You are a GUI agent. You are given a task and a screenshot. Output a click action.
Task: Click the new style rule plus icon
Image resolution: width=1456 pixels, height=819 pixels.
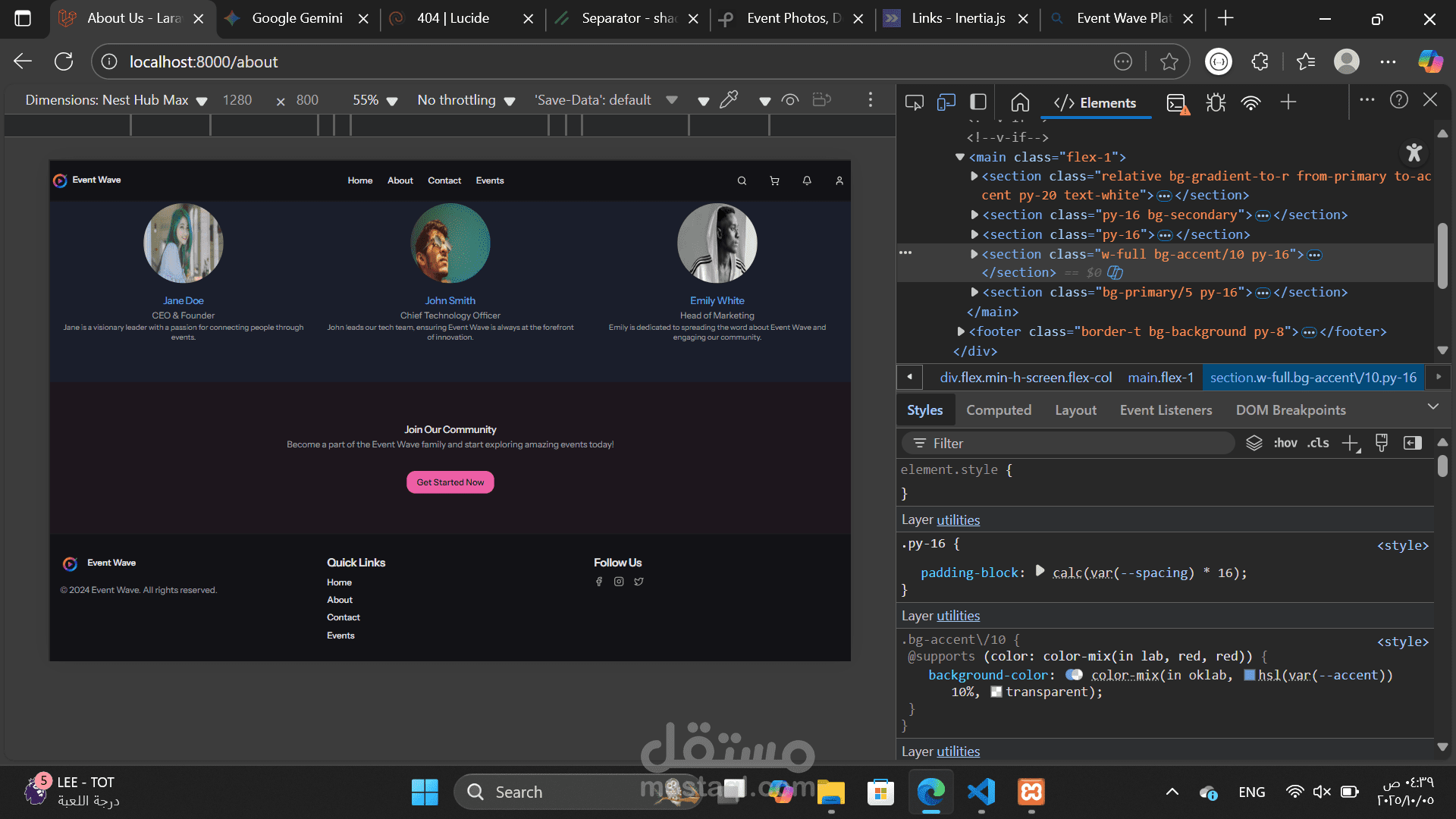pyautogui.click(x=1350, y=444)
